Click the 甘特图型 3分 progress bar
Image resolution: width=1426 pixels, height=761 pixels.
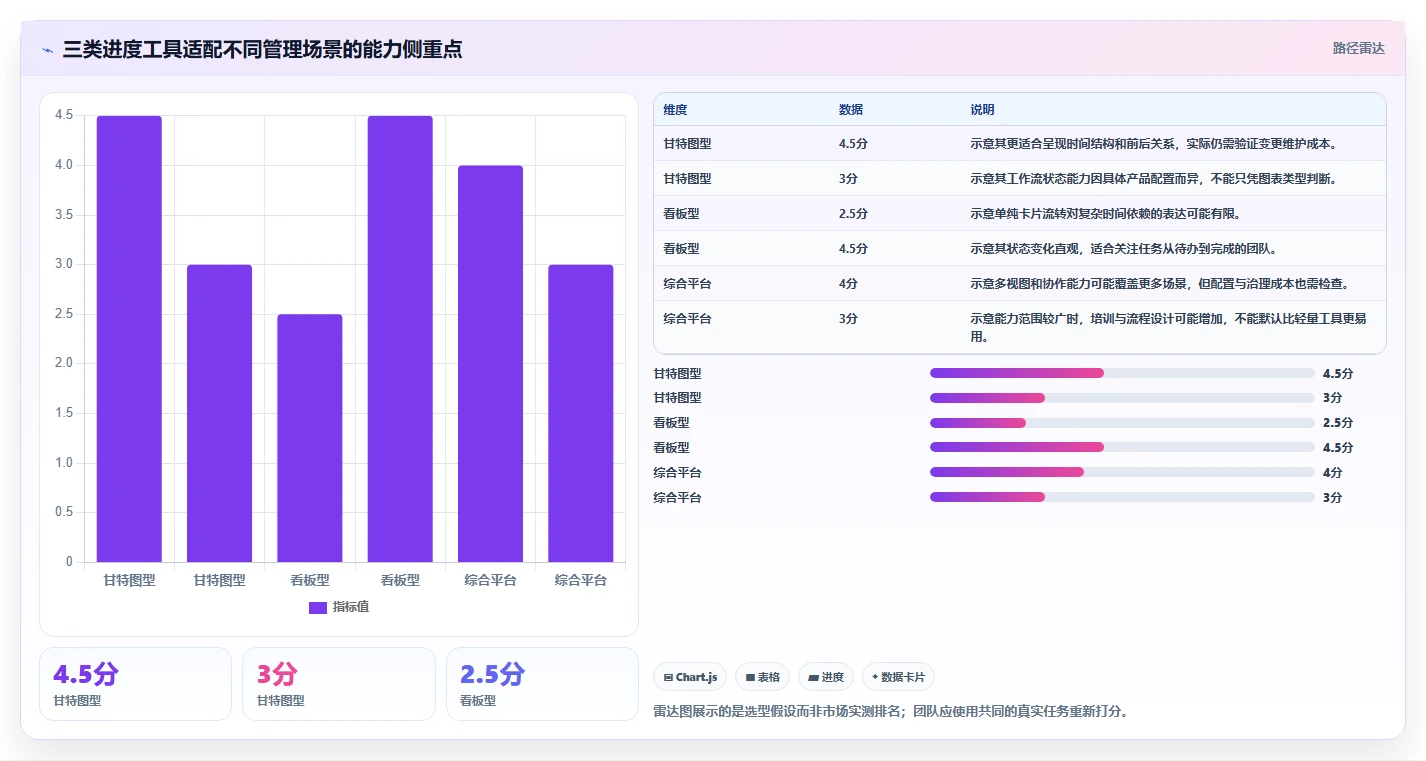point(1122,398)
